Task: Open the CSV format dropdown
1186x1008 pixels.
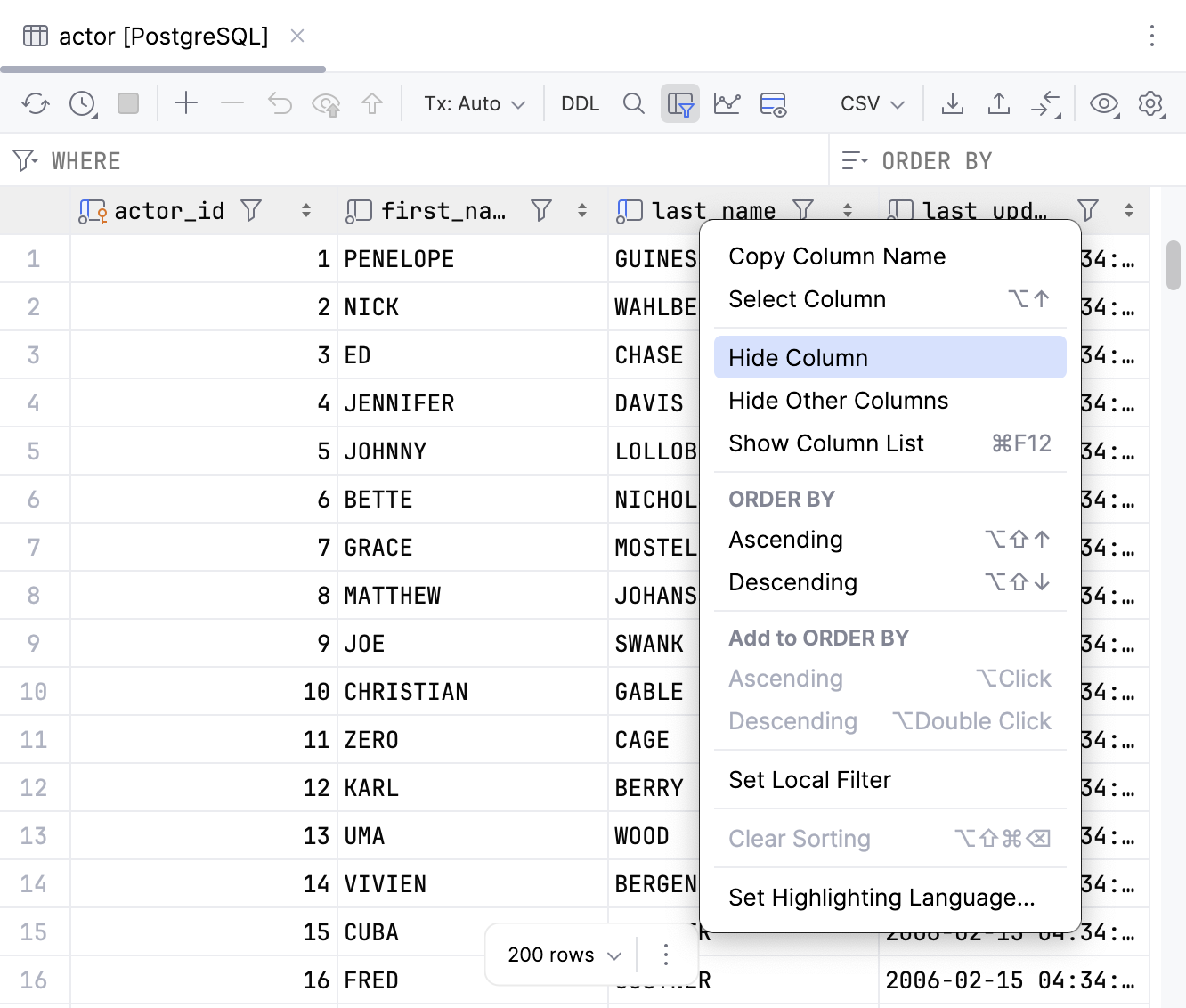Action: point(870,103)
